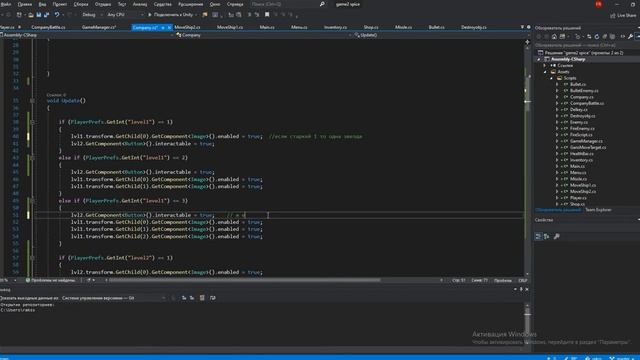Click the Clear All icon in Output panel
The height and width of the screenshot is (360, 640).
click(x=202, y=298)
